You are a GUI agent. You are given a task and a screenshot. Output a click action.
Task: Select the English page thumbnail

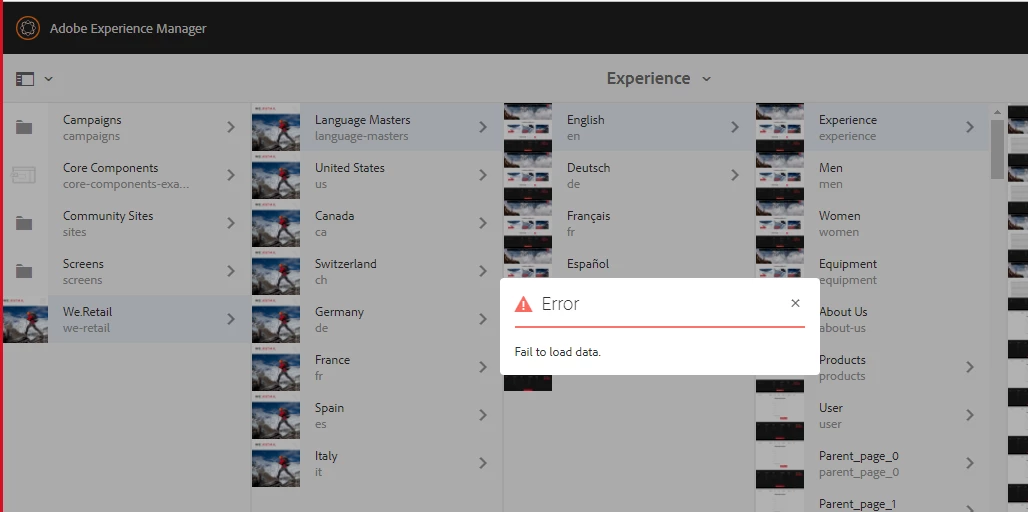(x=528, y=127)
